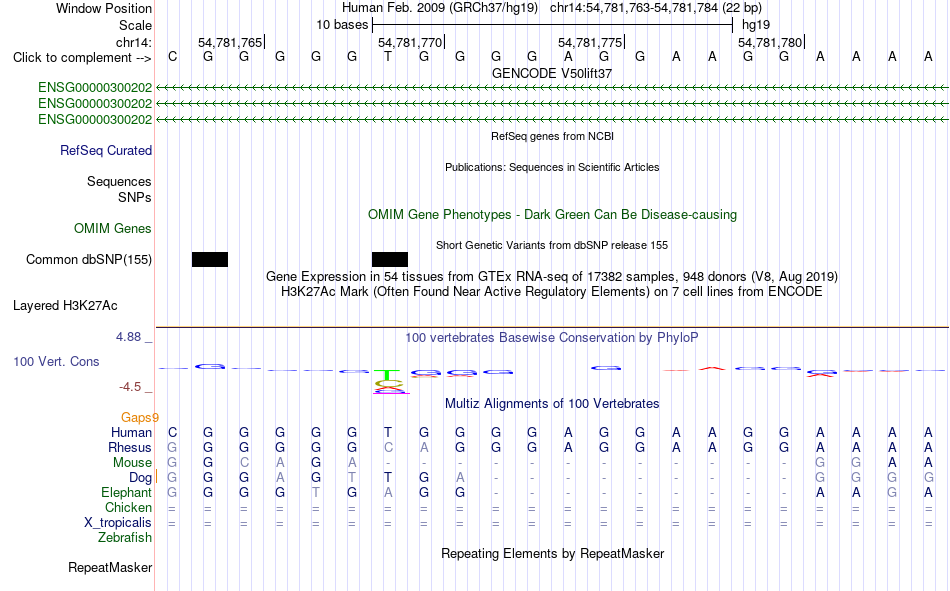Image resolution: width=950 pixels, height=591 pixels.
Task: Select the Dog species row label
Action: [x=141, y=478]
